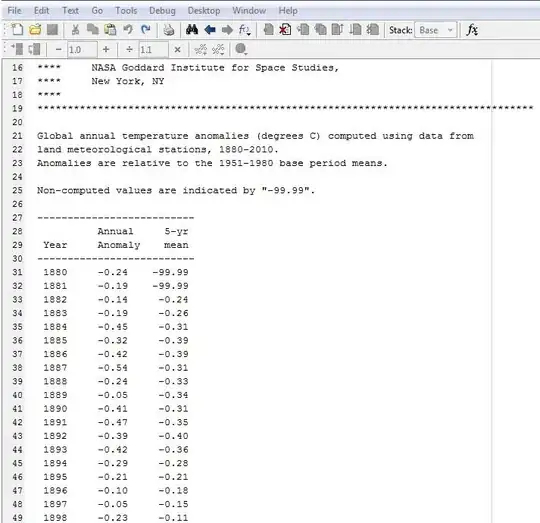Increment value with the plus button
The height and width of the screenshot is (523, 540).
click(106, 50)
